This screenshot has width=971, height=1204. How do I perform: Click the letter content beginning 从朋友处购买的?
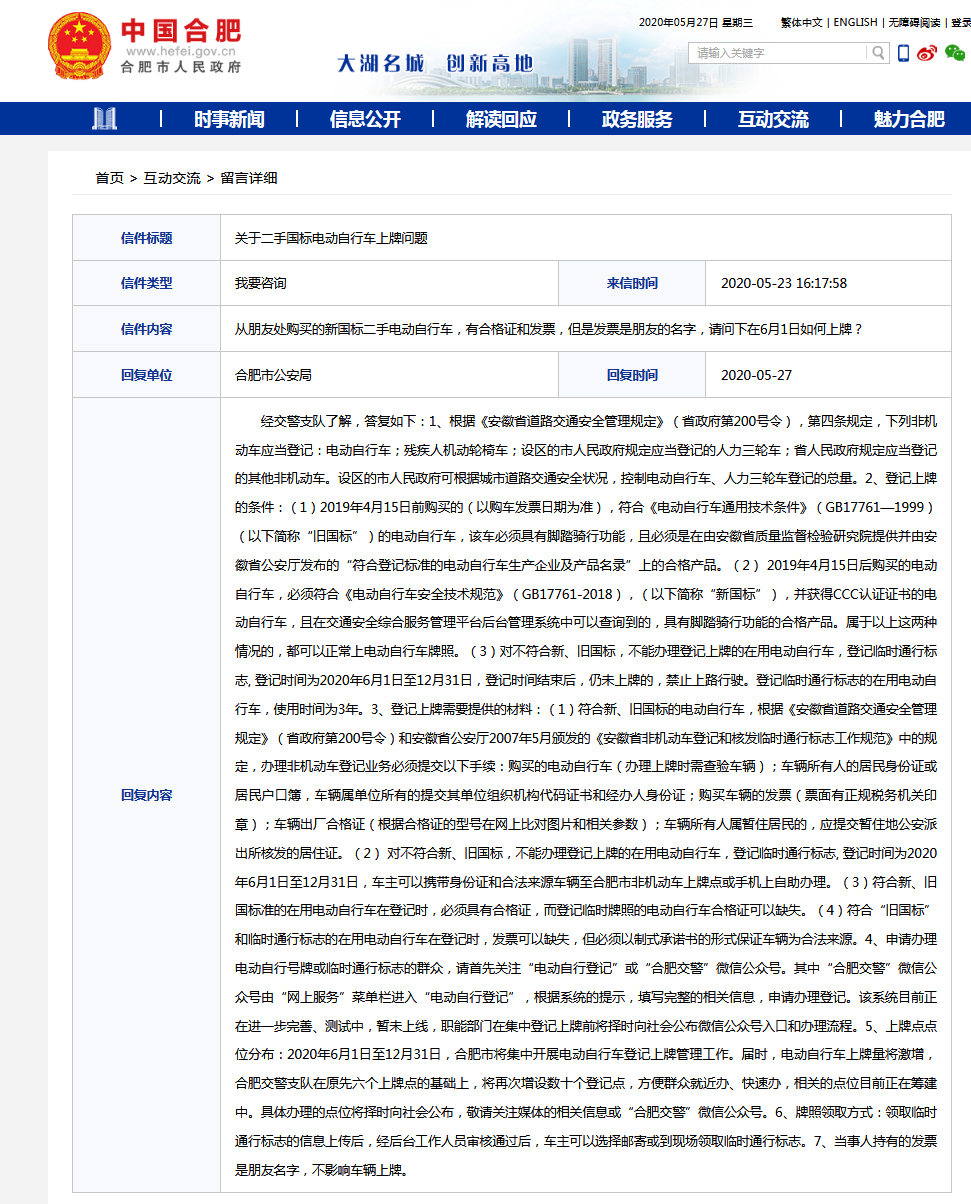point(549,329)
